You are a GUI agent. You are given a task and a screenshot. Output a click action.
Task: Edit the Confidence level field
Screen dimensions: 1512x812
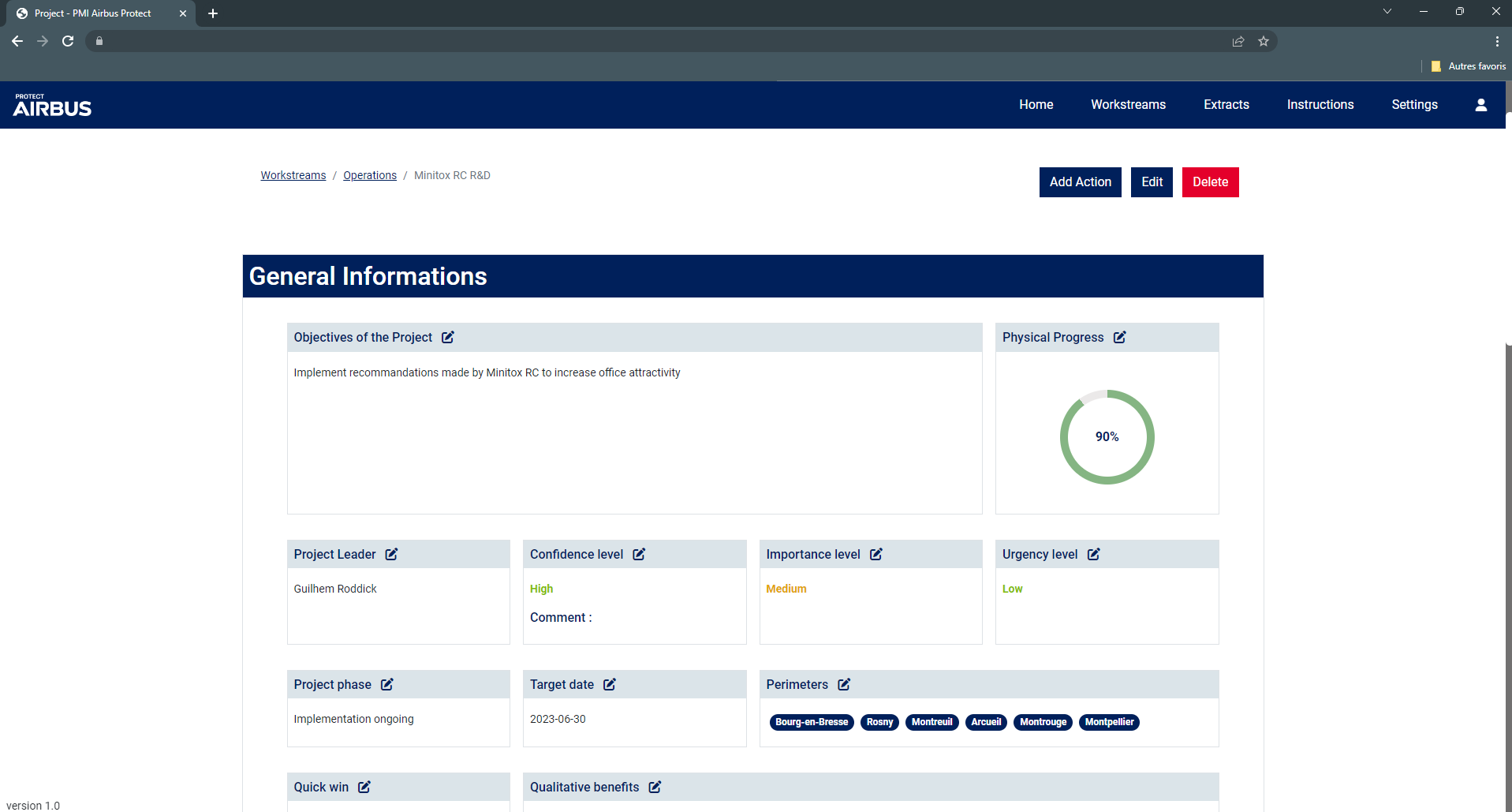pos(640,554)
